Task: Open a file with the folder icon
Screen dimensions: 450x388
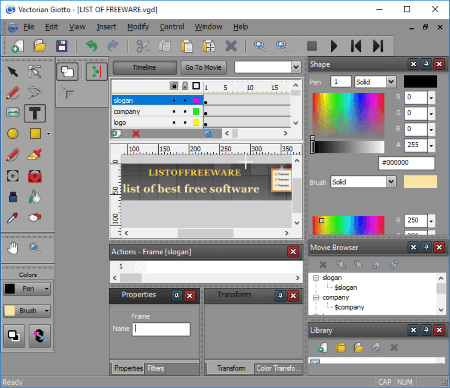Action: click(x=39, y=46)
